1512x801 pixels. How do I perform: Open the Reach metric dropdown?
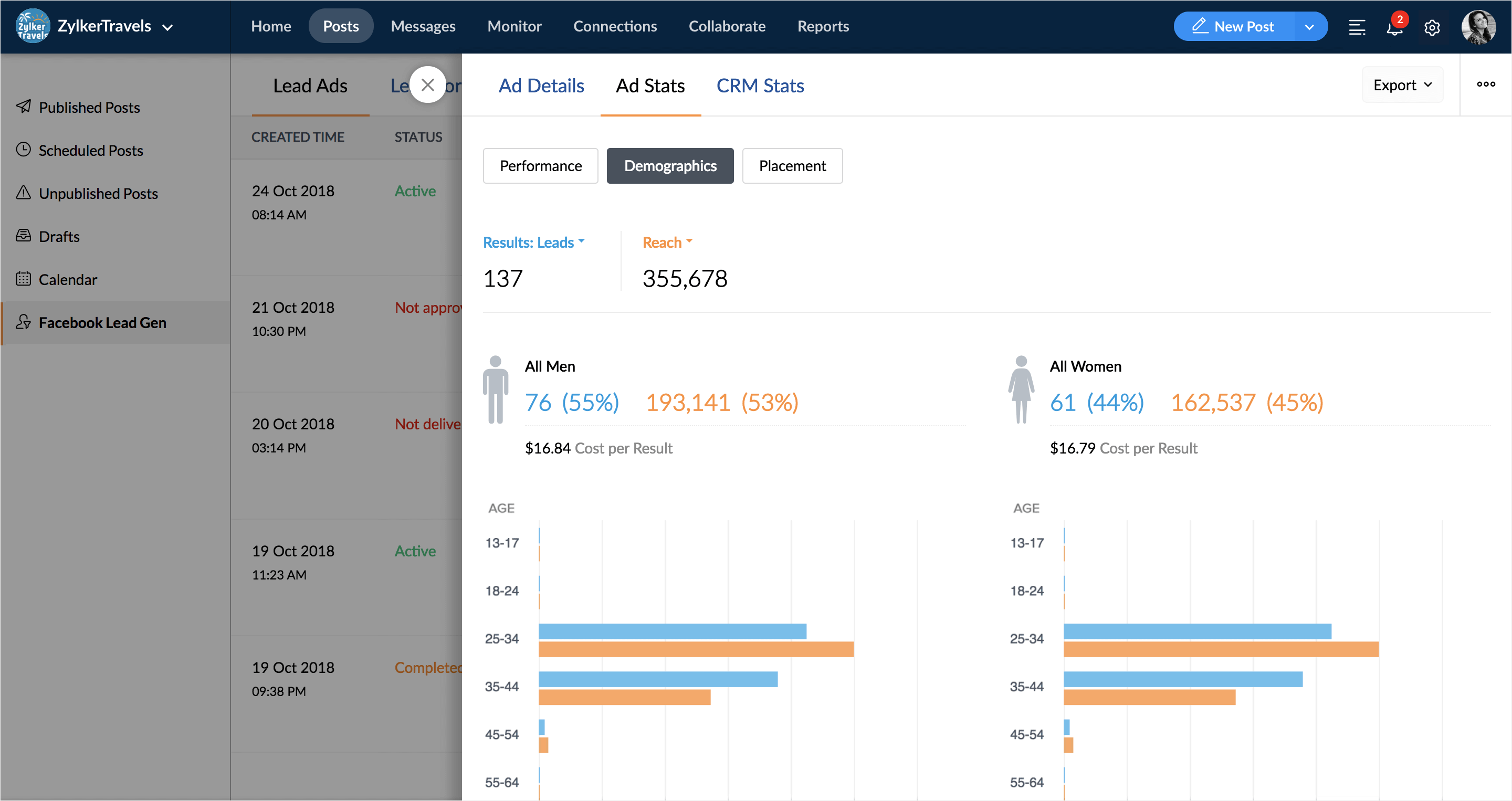click(667, 243)
